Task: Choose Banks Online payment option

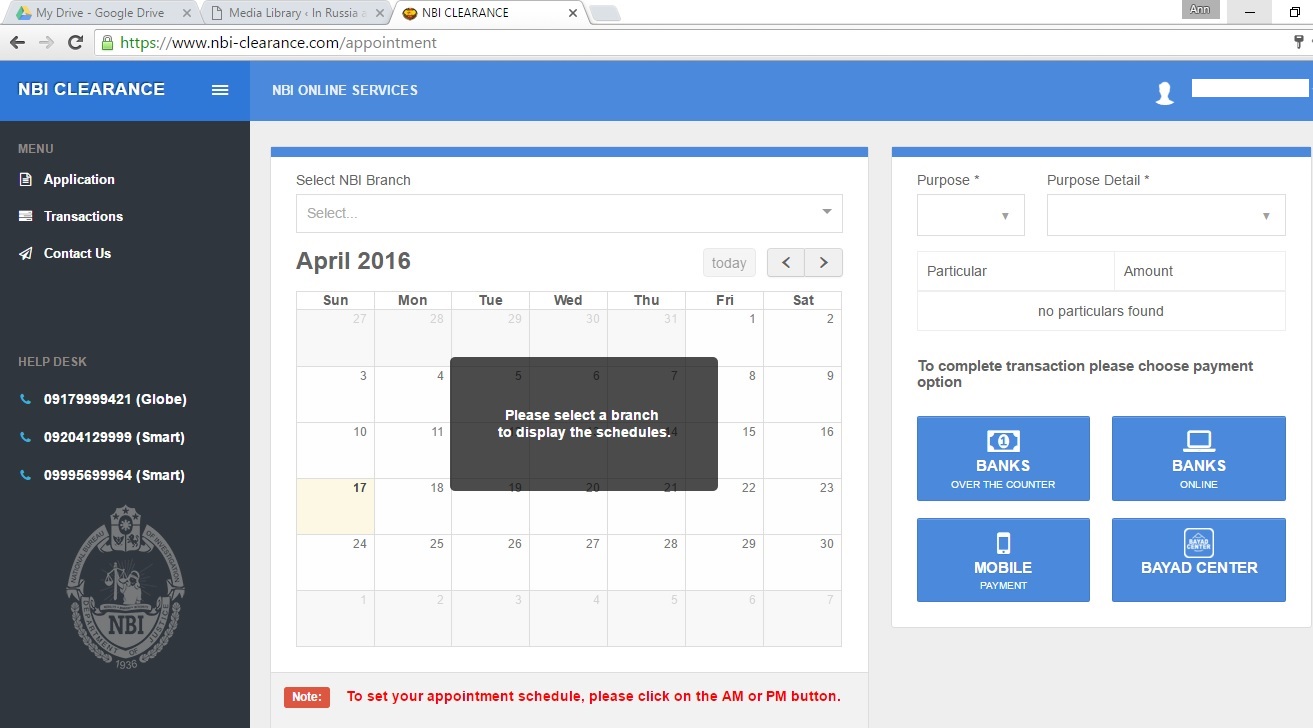Action: (1198, 459)
